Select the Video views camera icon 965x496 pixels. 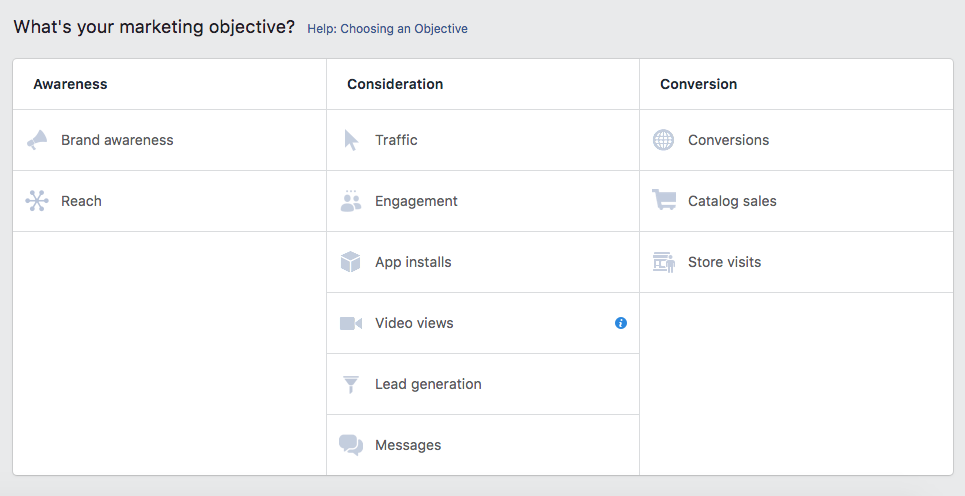coord(351,323)
